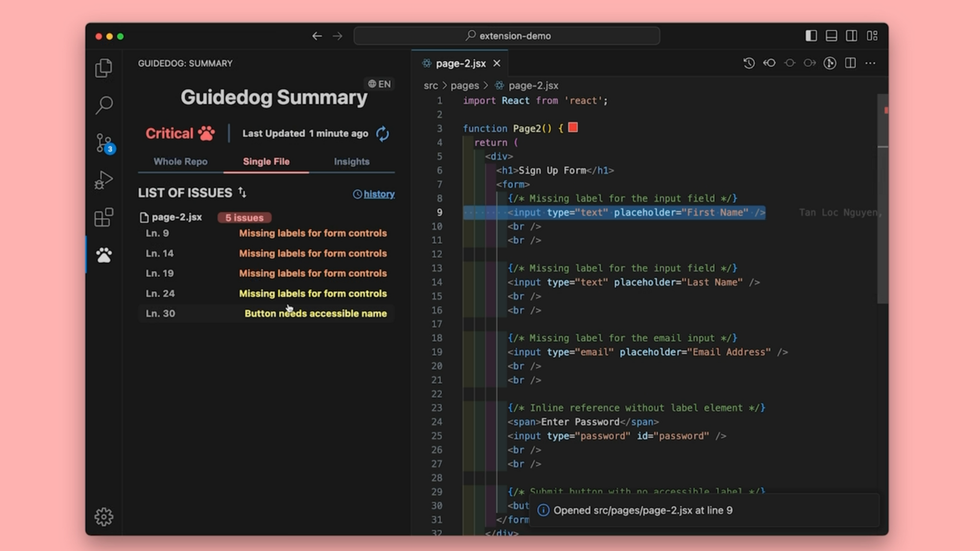Refresh the Guidedog summary
This screenshot has height=551, width=980.
coord(382,134)
